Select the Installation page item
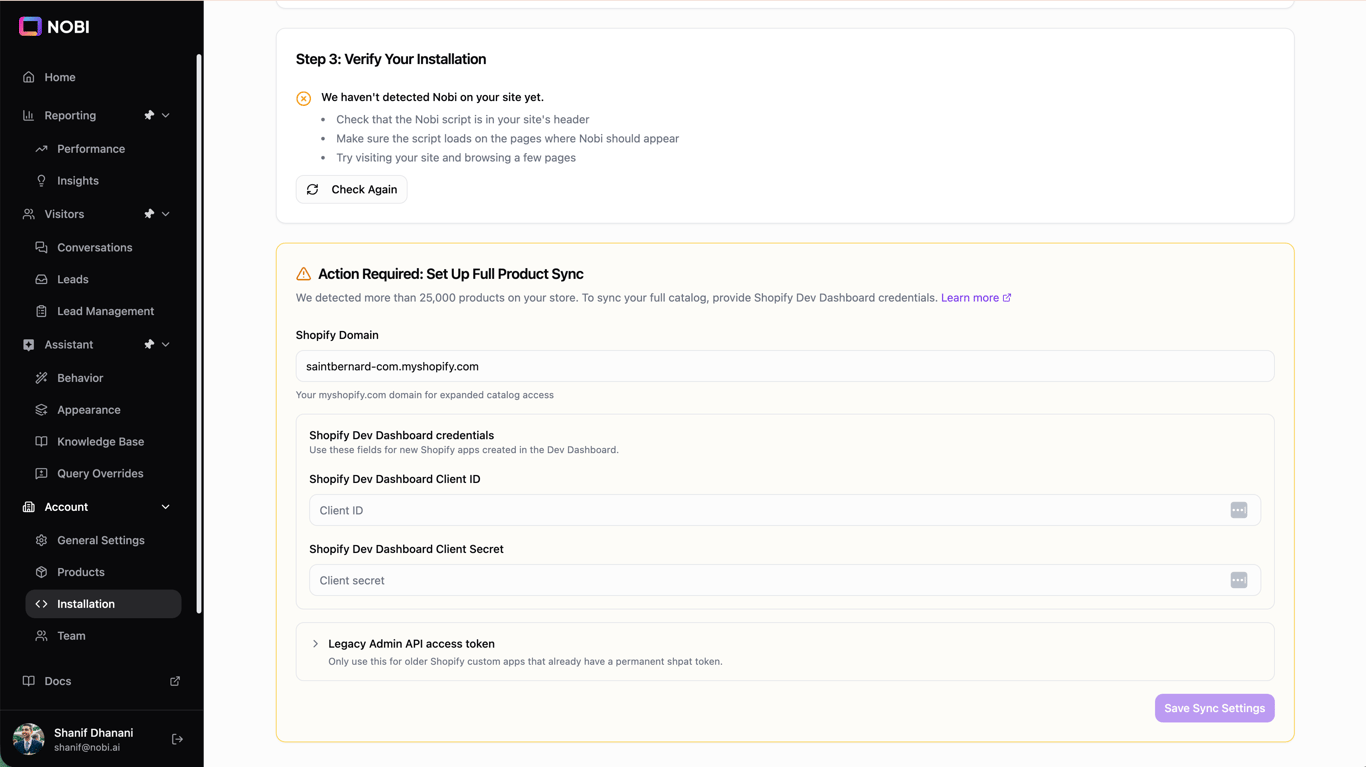 click(x=103, y=604)
